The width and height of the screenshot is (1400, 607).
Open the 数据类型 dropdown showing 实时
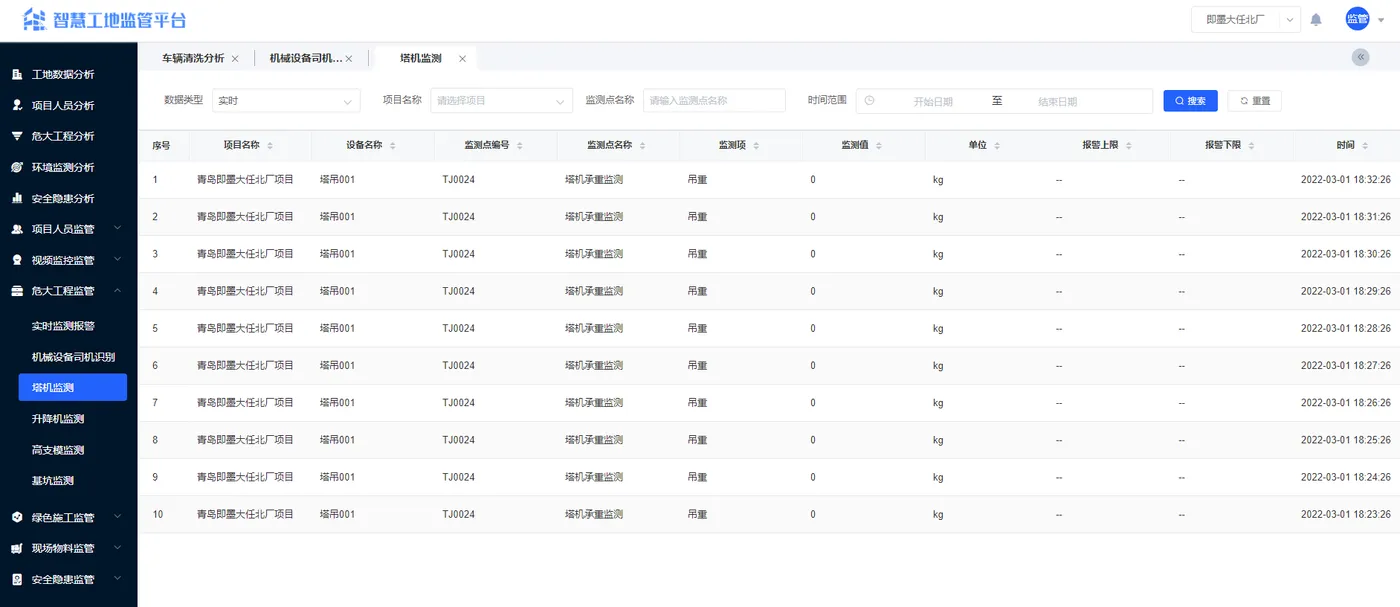(286, 101)
